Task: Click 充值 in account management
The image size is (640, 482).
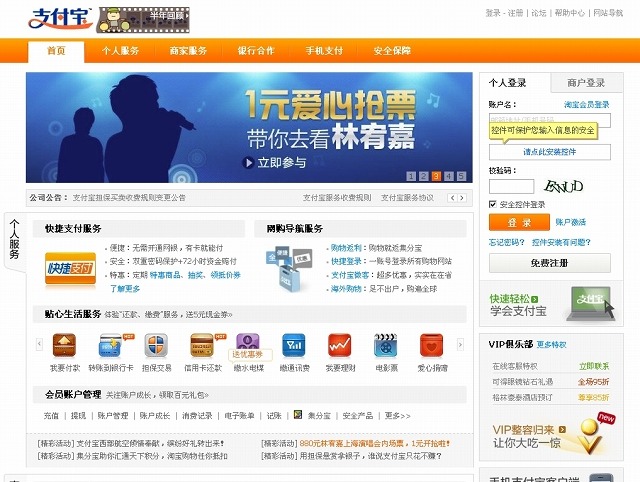Action: [x=51, y=415]
